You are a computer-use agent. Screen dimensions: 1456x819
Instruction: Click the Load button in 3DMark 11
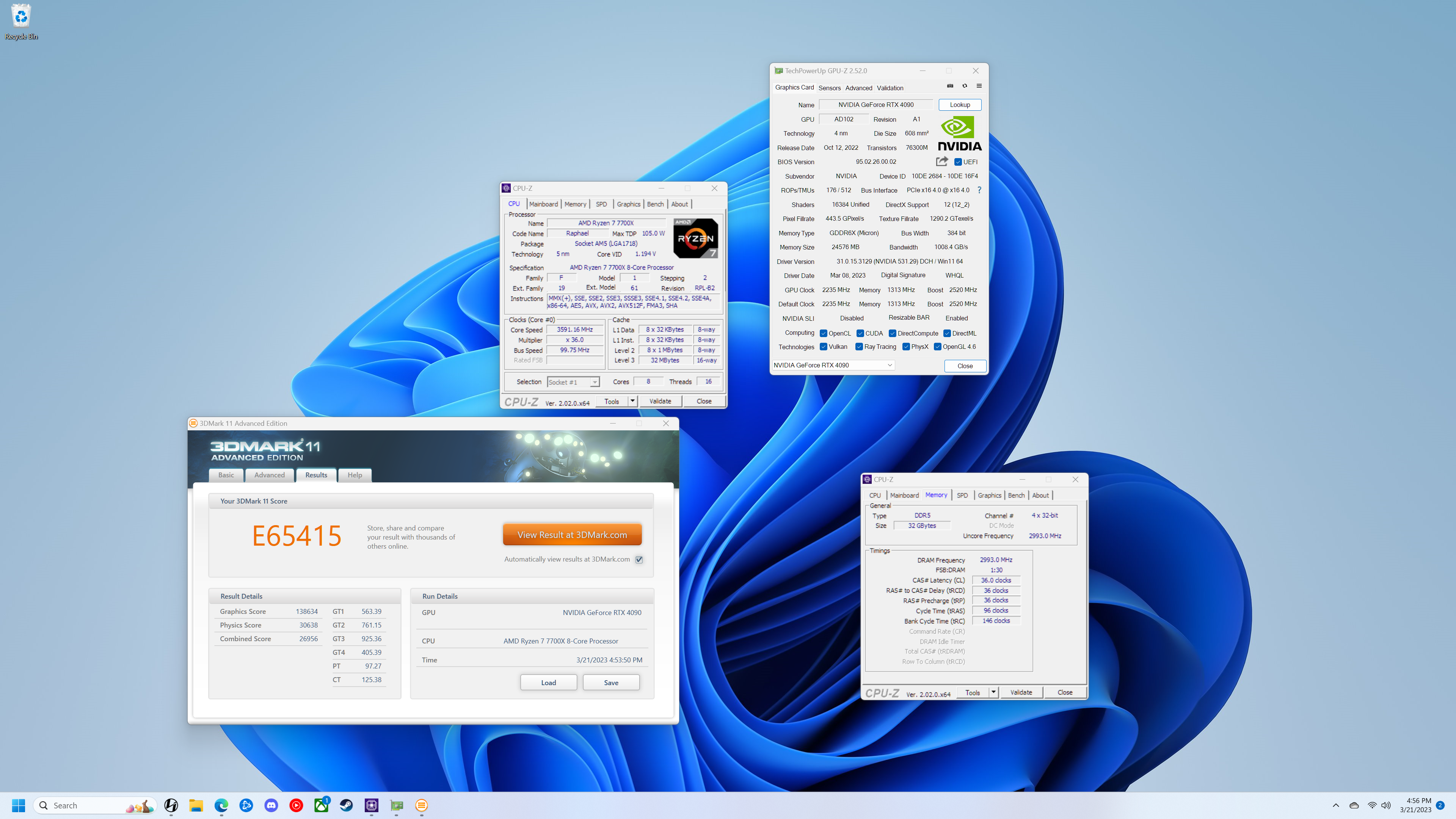(x=548, y=682)
